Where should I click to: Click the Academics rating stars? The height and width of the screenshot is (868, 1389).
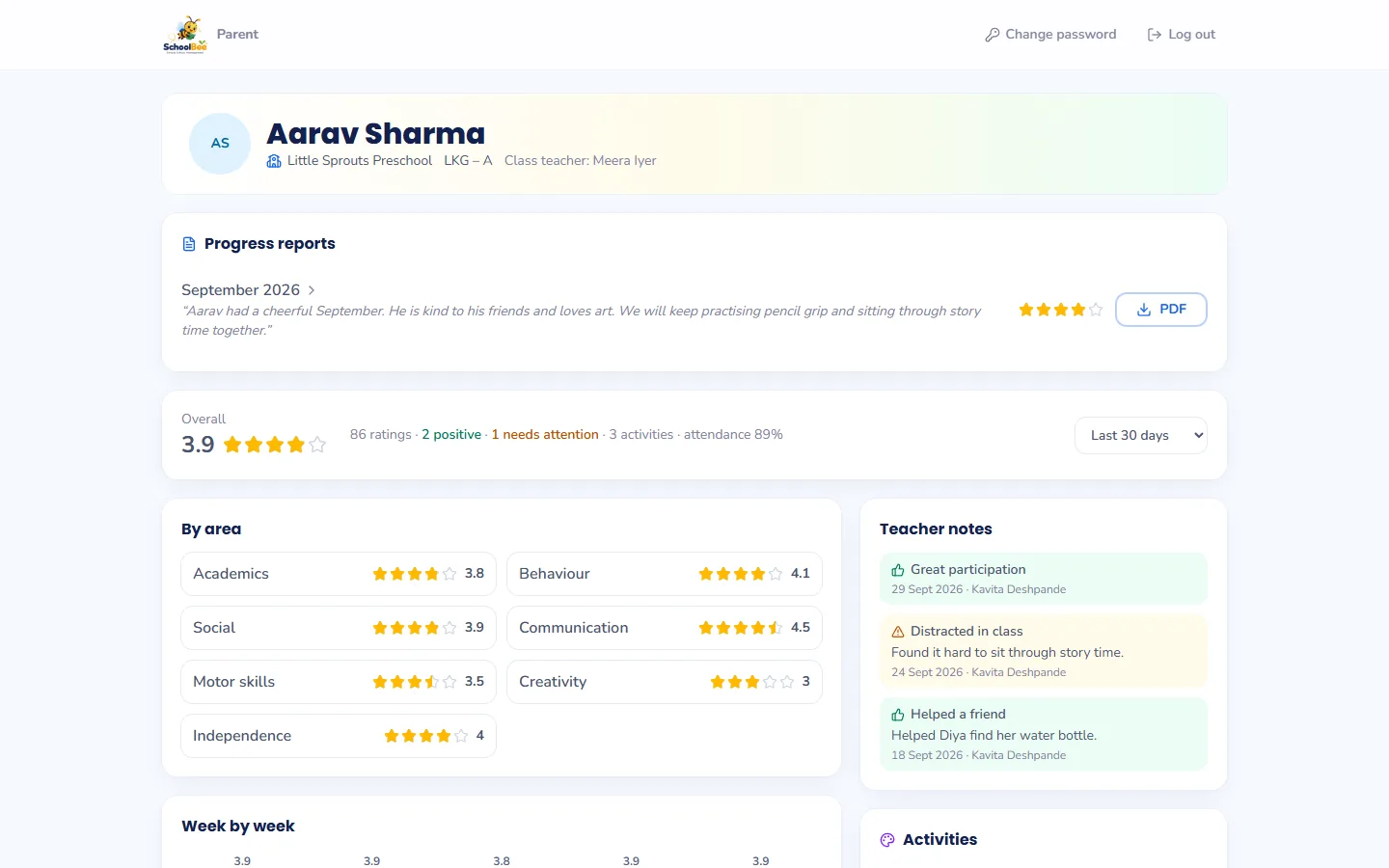[415, 574]
